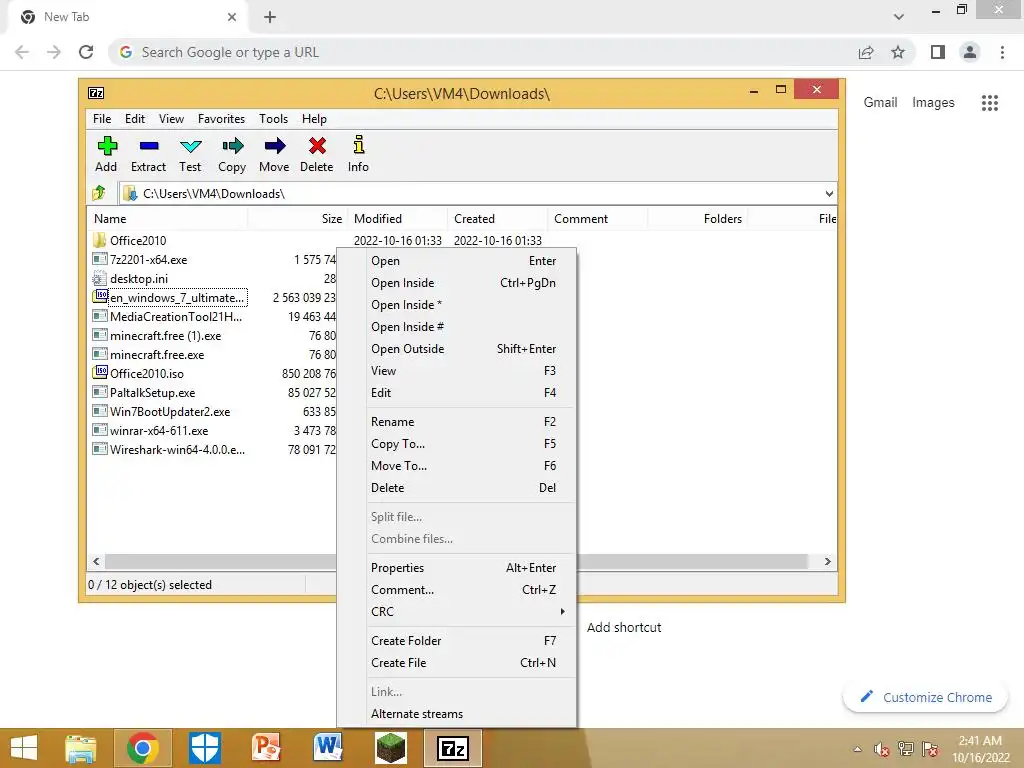Click the Test toolbar icon
The width and height of the screenshot is (1024, 768).
191,146
